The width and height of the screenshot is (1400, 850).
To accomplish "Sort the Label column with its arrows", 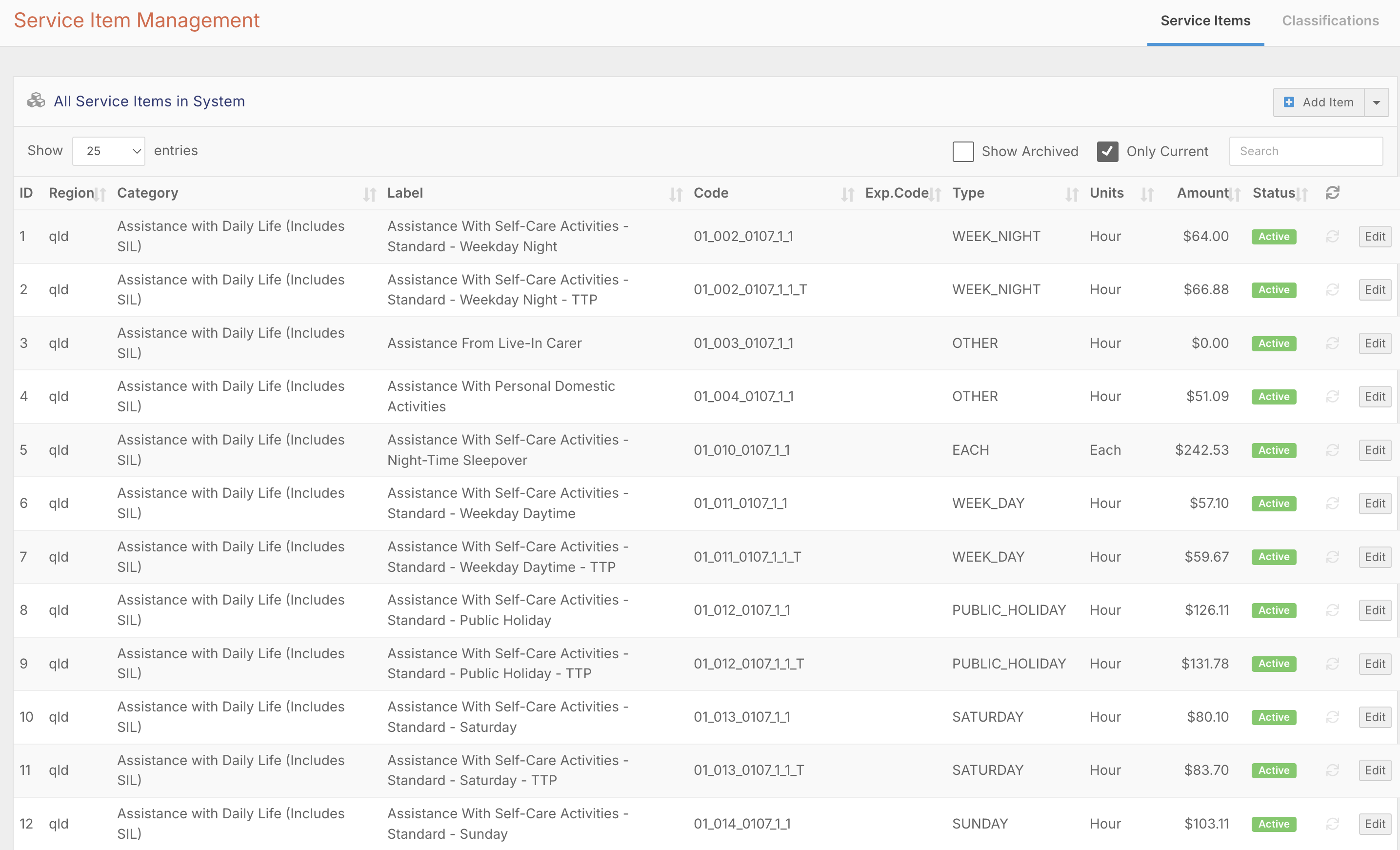I will click(x=676, y=195).
